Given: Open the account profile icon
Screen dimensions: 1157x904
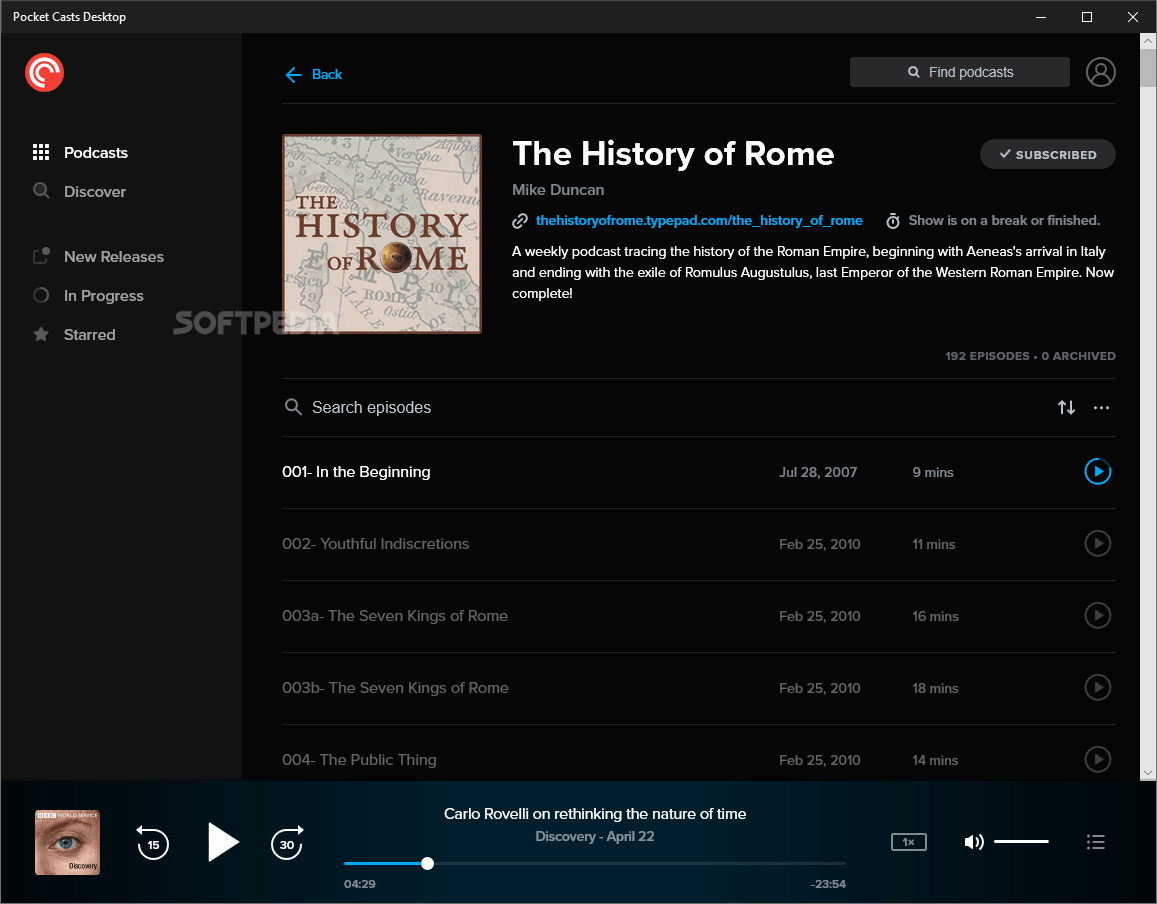Looking at the screenshot, I should coord(1101,72).
